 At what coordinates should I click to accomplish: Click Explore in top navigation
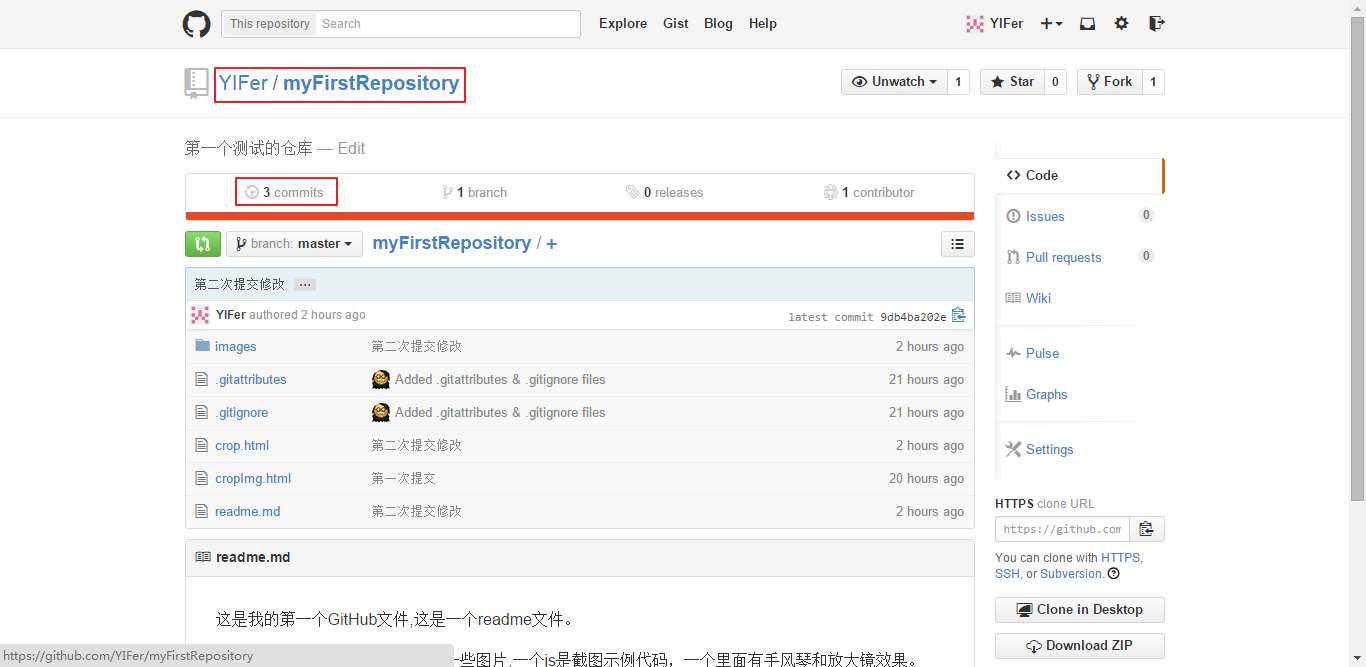coord(623,24)
